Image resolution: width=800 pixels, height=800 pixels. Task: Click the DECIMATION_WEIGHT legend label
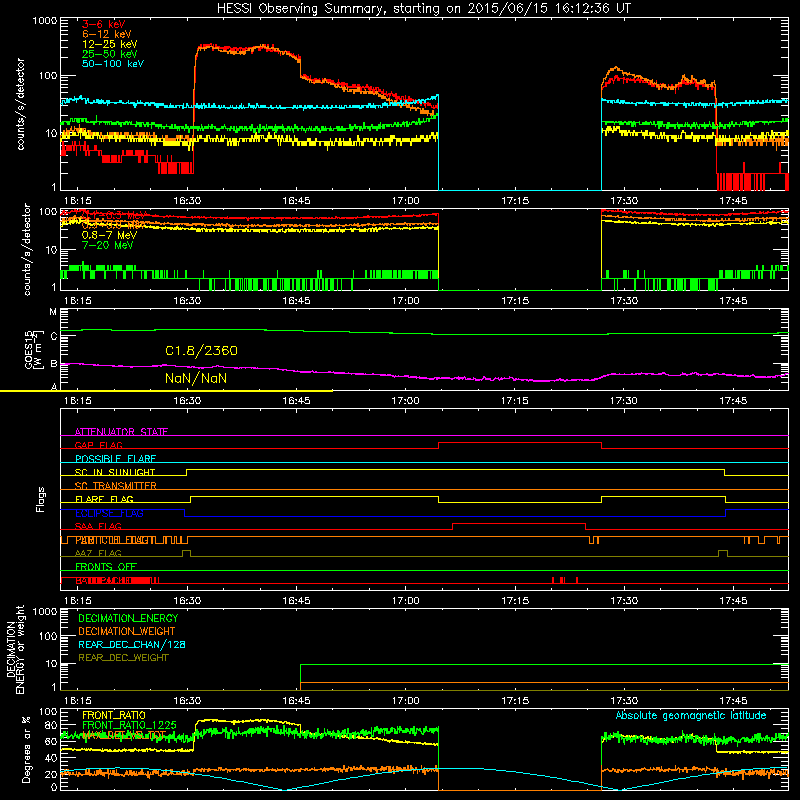127,631
